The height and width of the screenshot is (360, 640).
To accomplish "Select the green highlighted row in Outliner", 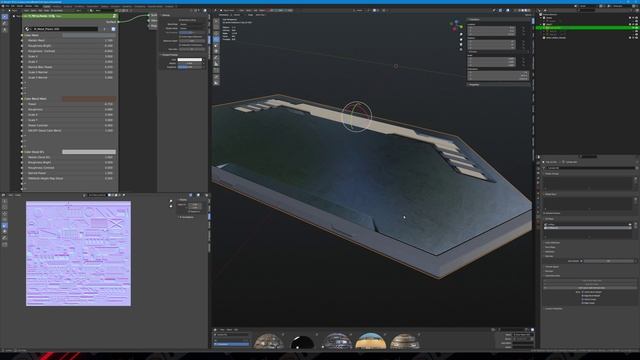I will point(587,27).
